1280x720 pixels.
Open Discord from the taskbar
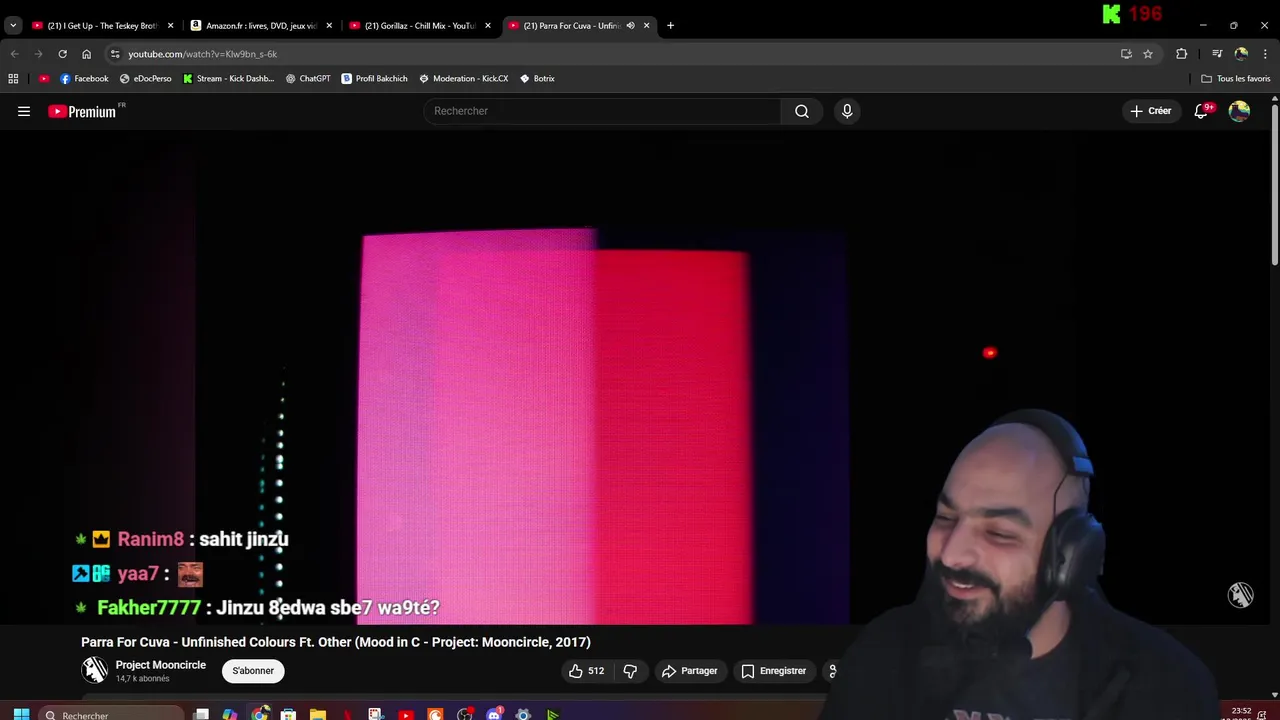coord(494,714)
